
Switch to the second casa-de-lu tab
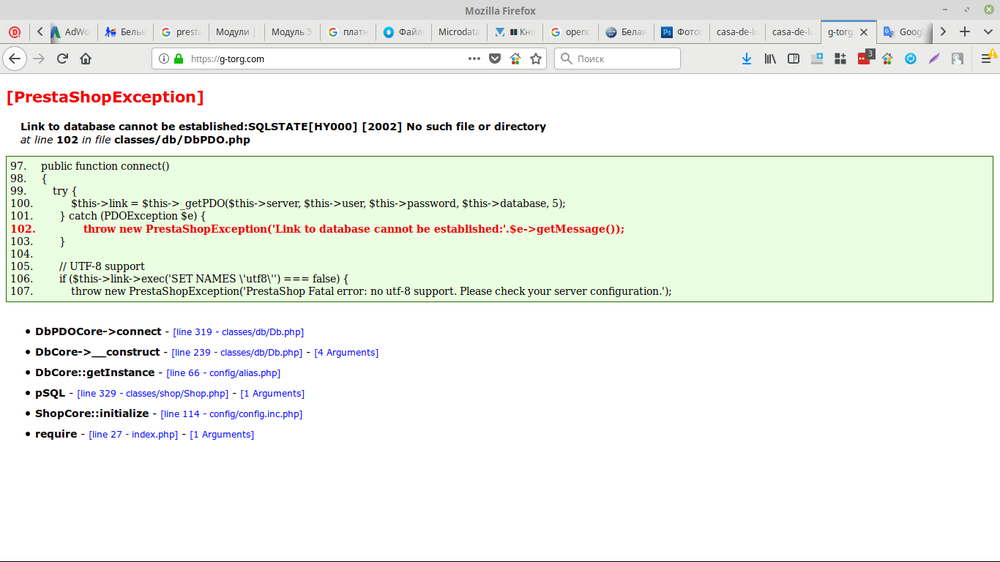coord(792,32)
